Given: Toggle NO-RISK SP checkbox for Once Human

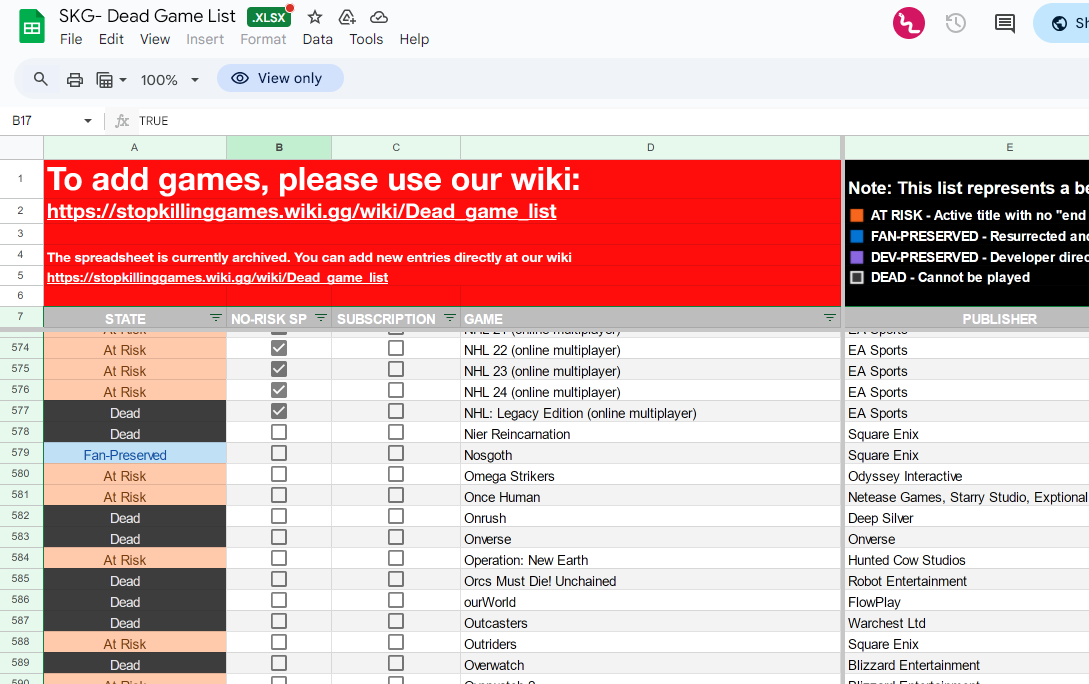Looking at the screenshot, I should pos(279,495).
